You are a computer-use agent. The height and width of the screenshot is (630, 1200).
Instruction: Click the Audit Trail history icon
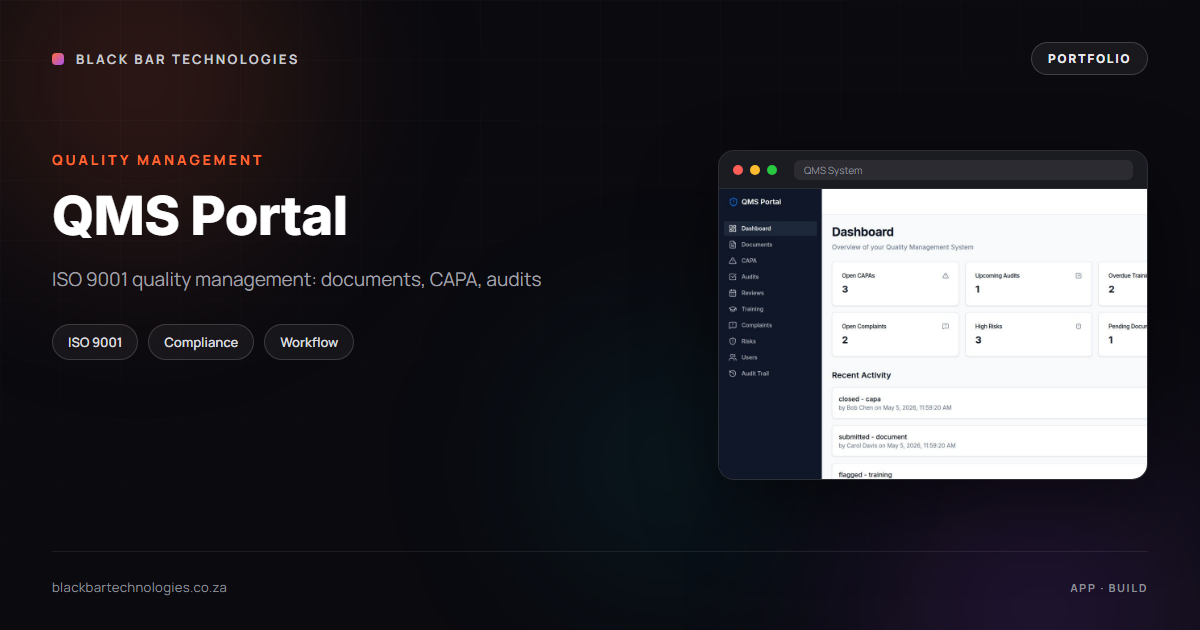733,373
